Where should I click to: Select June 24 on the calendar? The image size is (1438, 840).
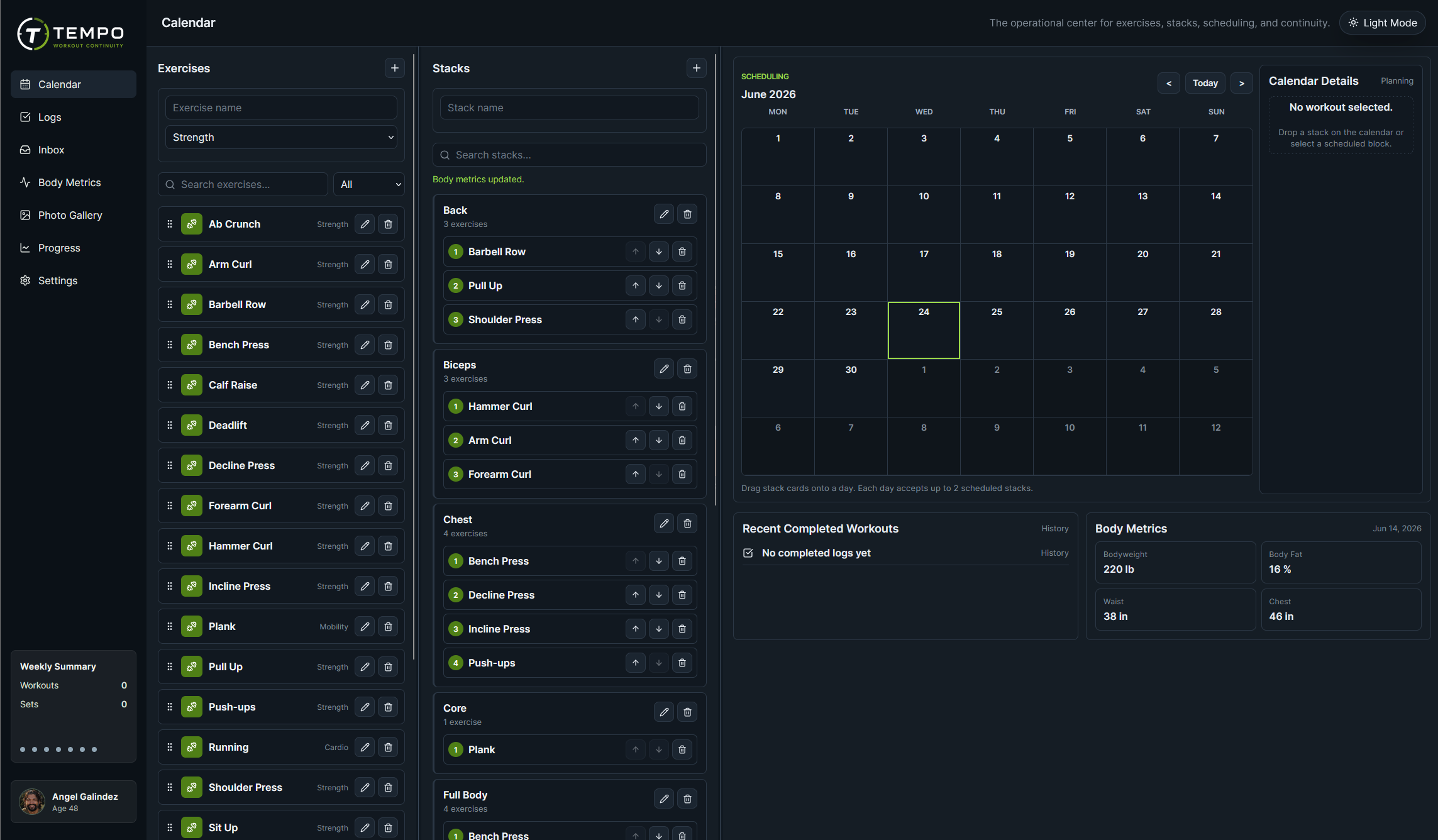click(924, 331)
